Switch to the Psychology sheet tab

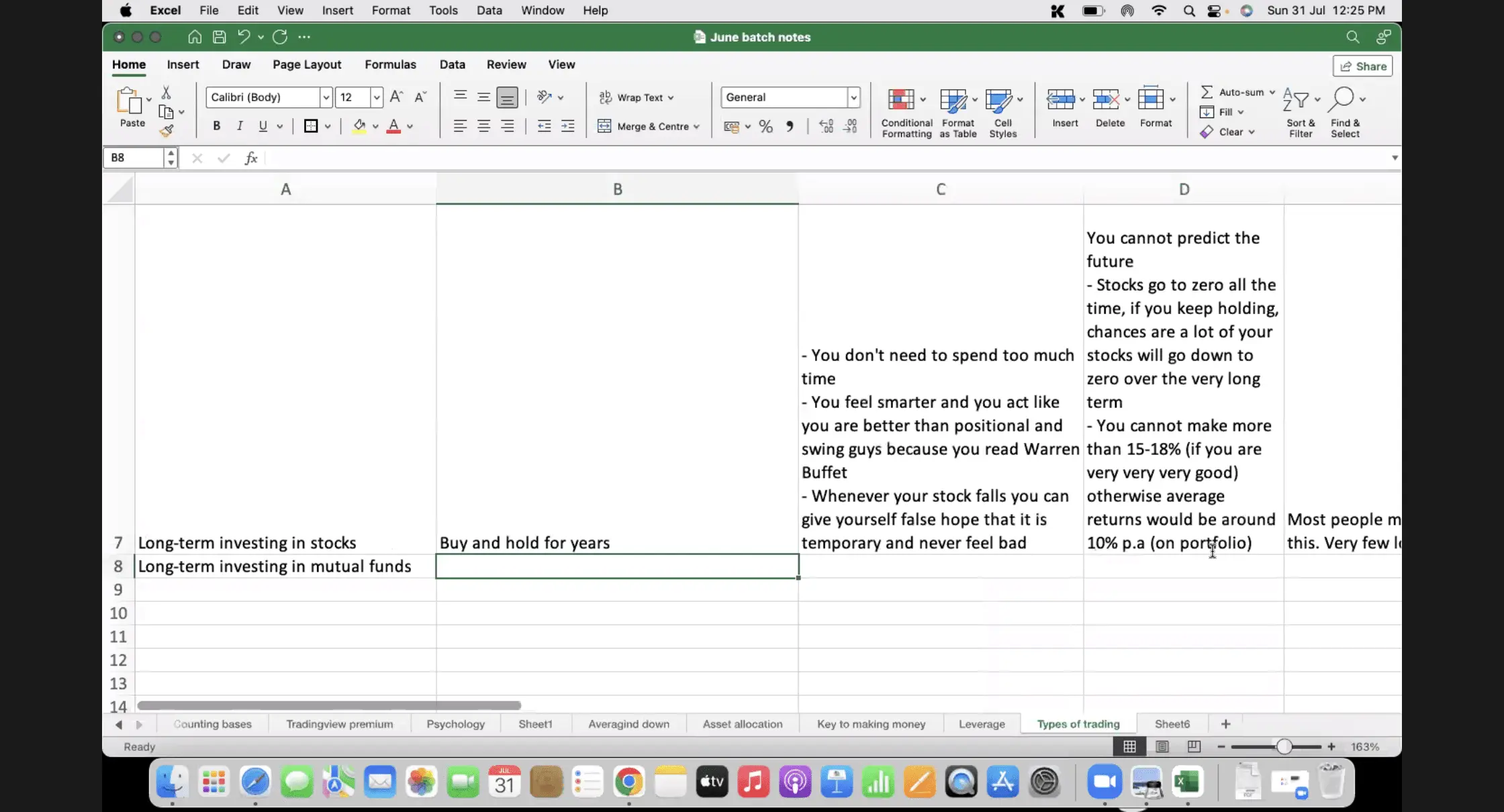pyautogui.click(x=455, y=724)
